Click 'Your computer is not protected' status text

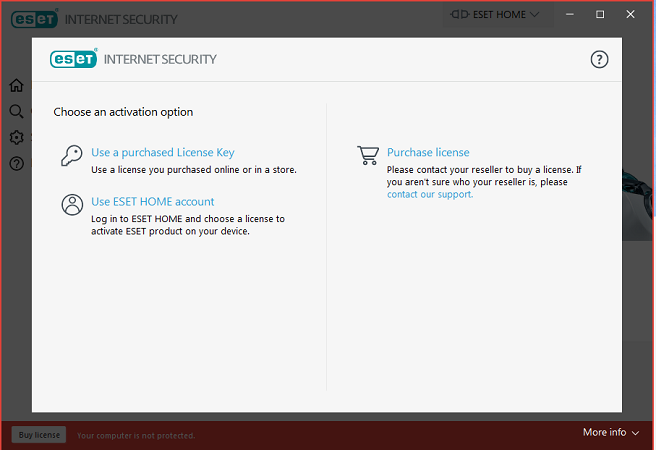click(136, 436)
